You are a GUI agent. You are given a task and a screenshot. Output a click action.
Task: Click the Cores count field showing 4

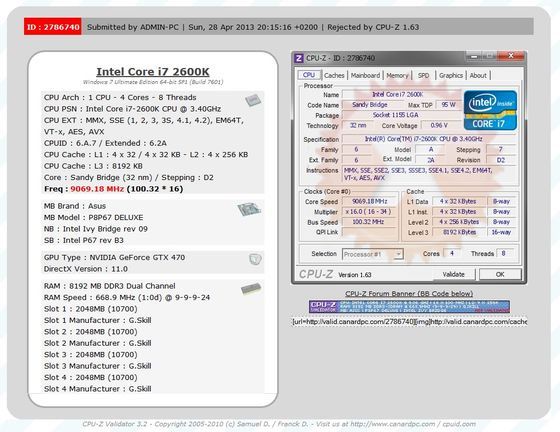tap(452, 253)
